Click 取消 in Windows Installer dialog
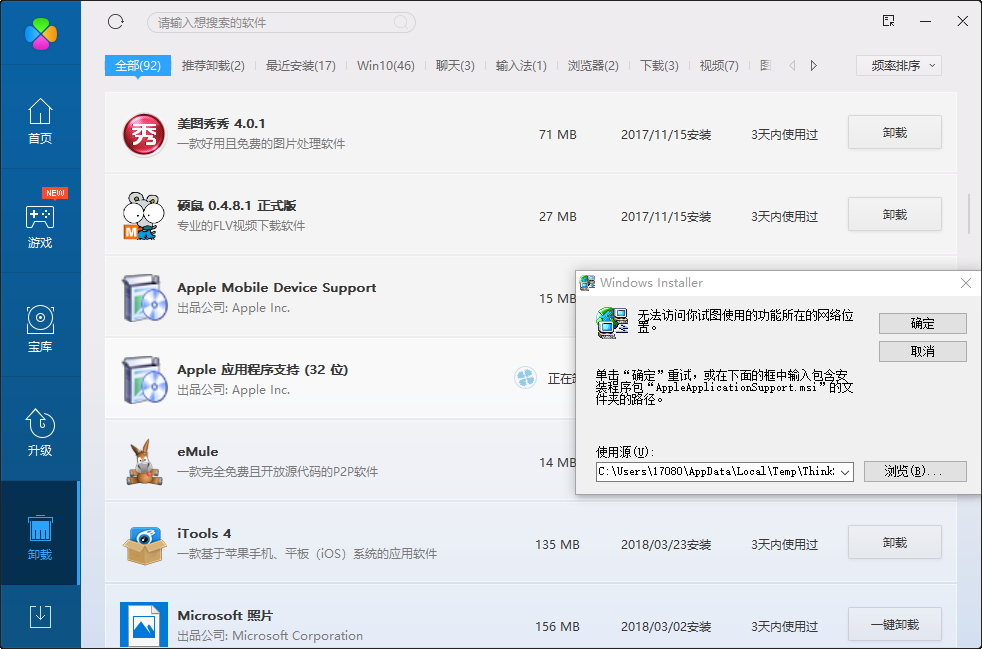Image resolution: width=982 pixels, height=649 pixels. tap(923, 351)
